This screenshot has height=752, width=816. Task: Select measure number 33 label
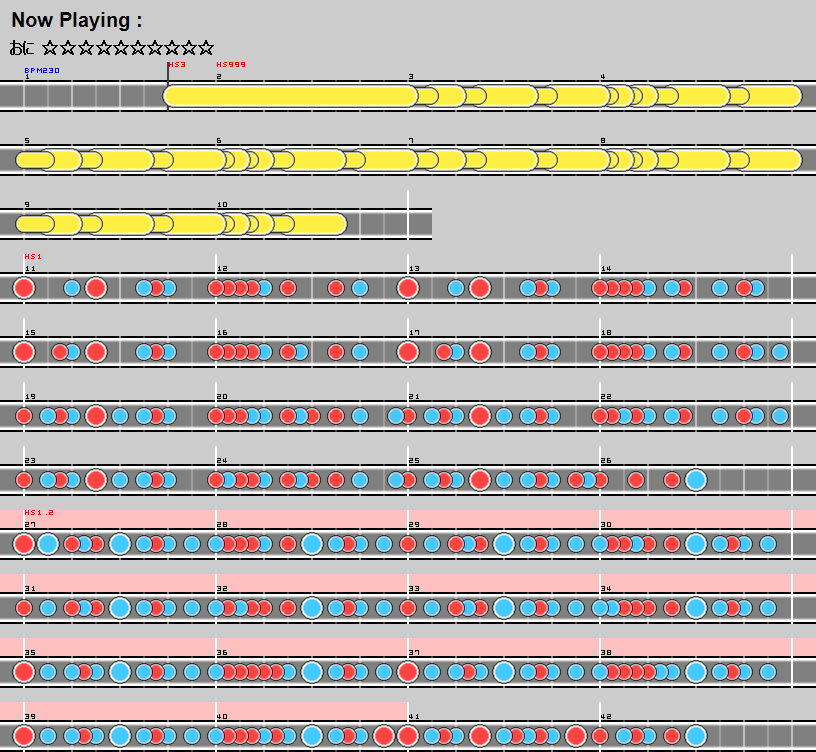414,589
